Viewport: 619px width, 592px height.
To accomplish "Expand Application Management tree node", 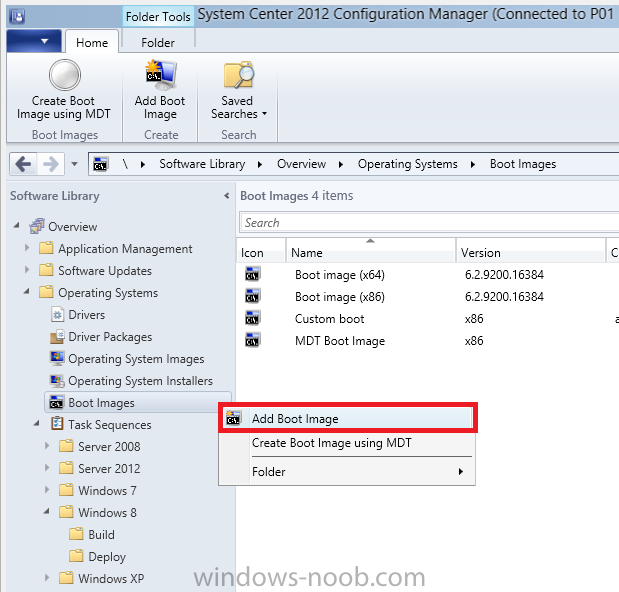I will click(27, 248).
